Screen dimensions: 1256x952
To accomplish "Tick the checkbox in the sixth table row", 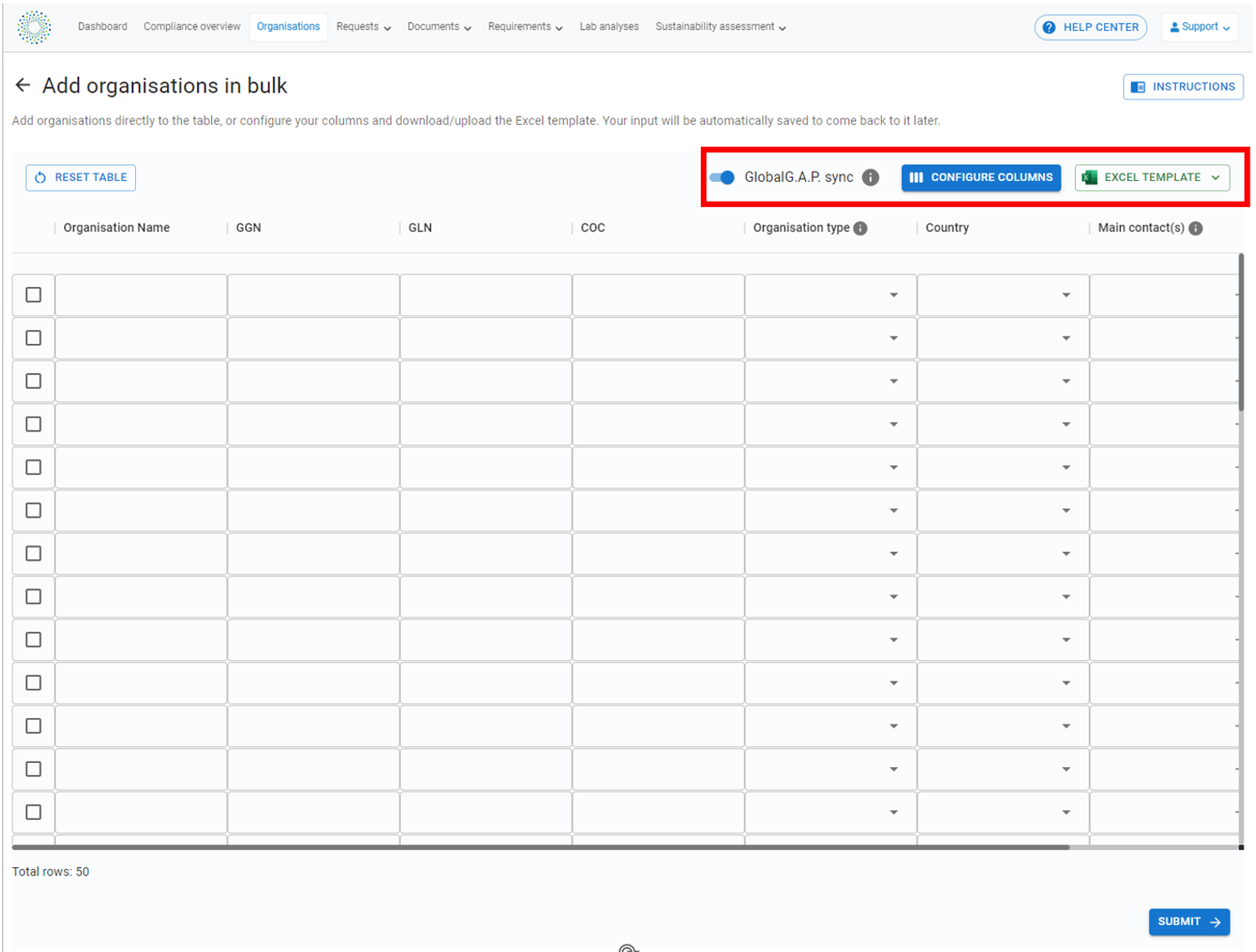I will point(33,510).
